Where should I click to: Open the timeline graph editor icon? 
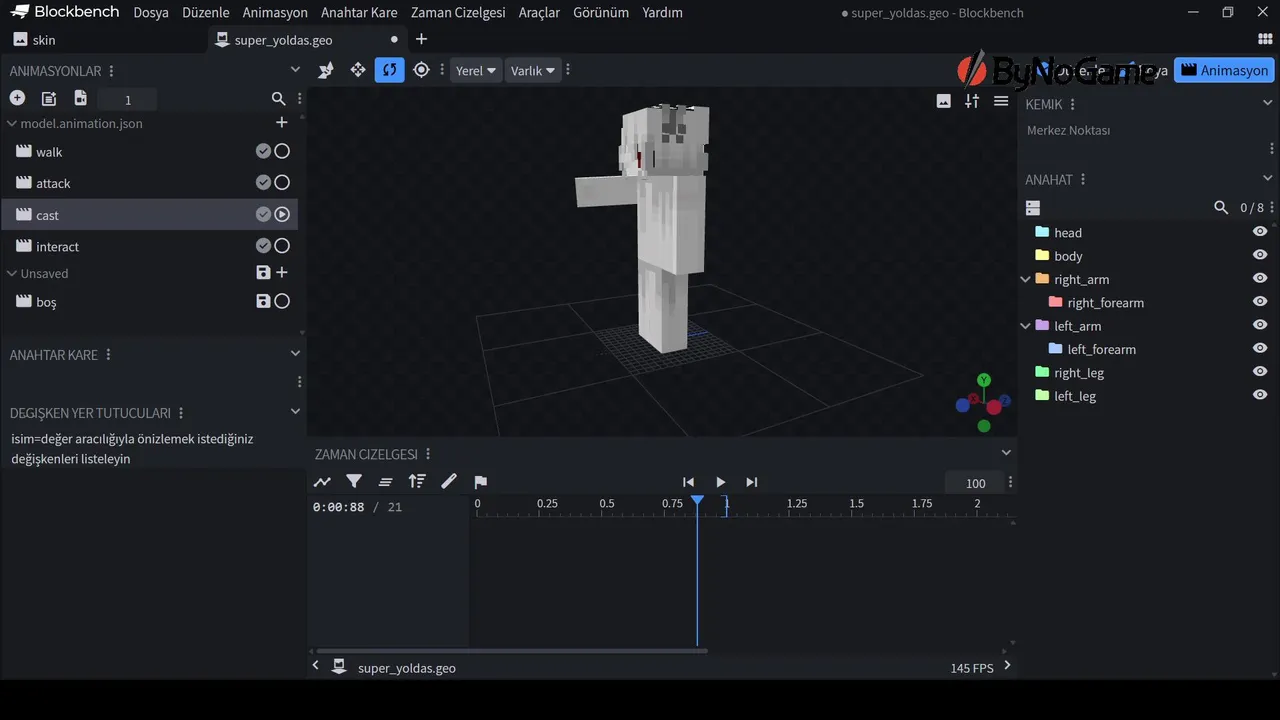tap(322, 482)
